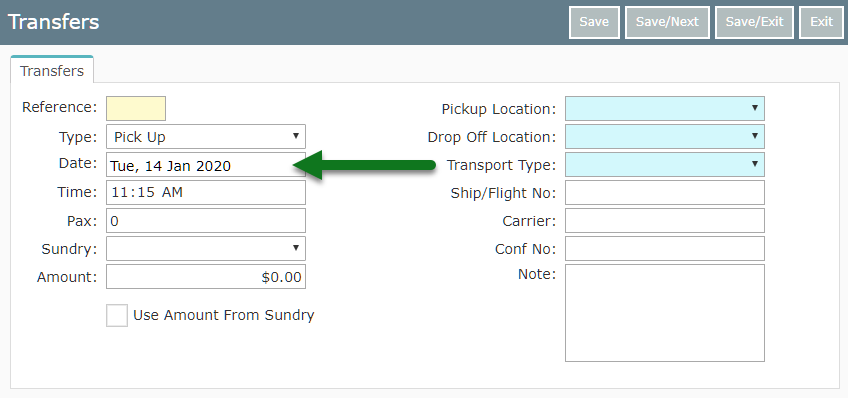Exit the Transfers form

(x=821, y=22)
